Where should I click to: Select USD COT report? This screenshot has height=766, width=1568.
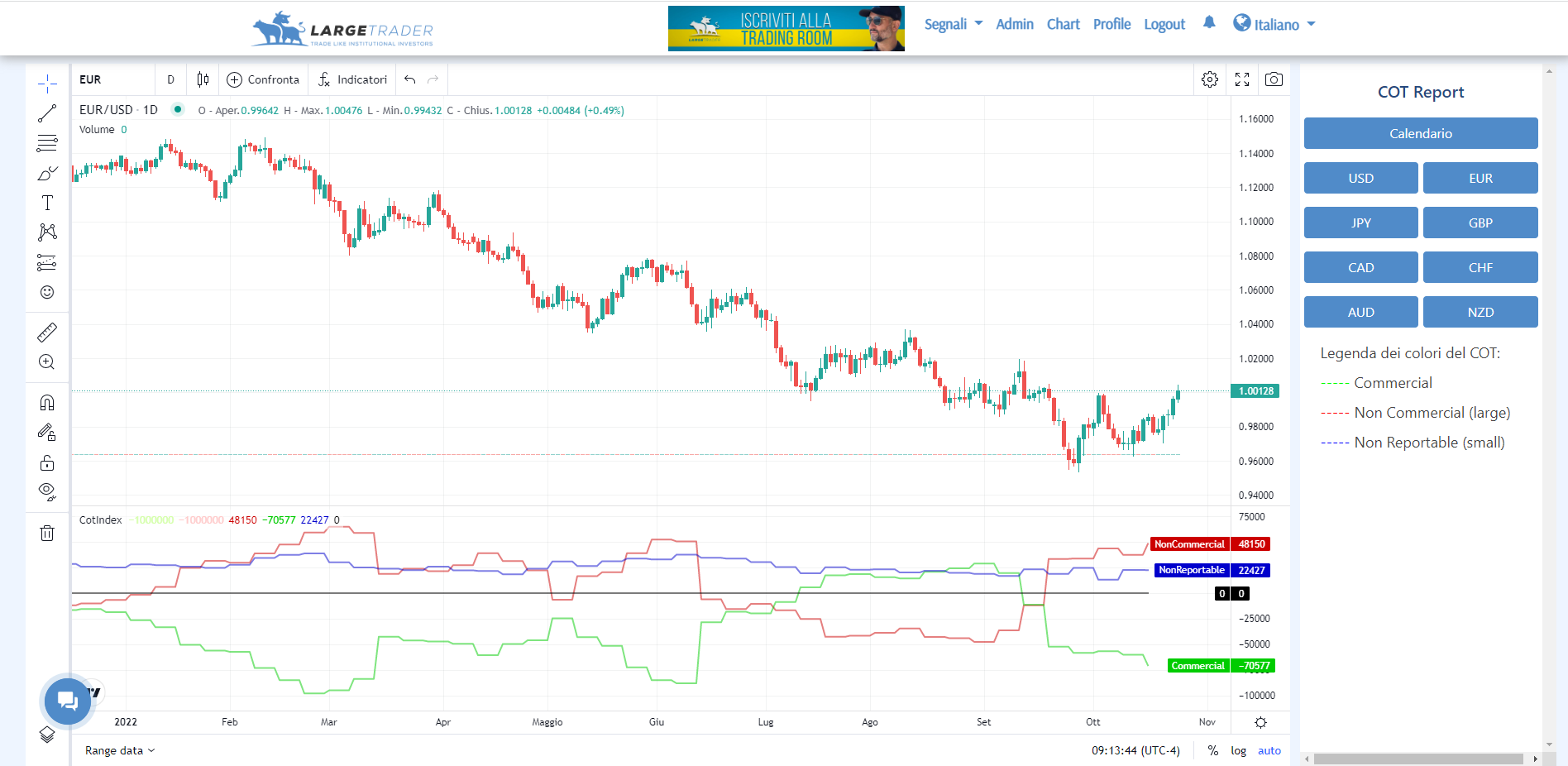pyautogui.click(x=1361, y=178)
